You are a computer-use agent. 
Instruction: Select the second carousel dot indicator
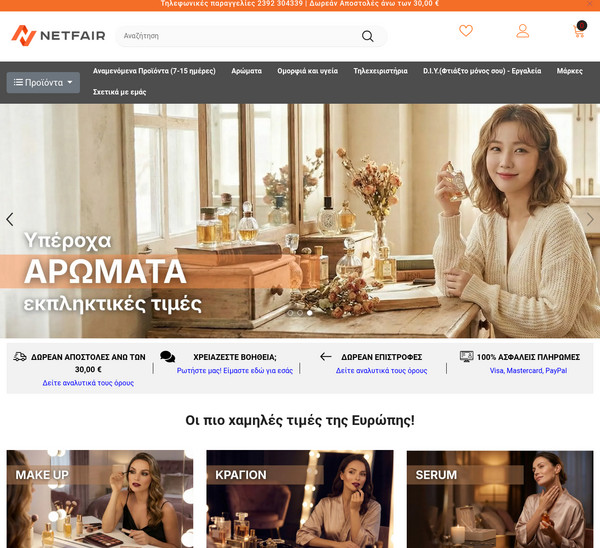[300, 313]
